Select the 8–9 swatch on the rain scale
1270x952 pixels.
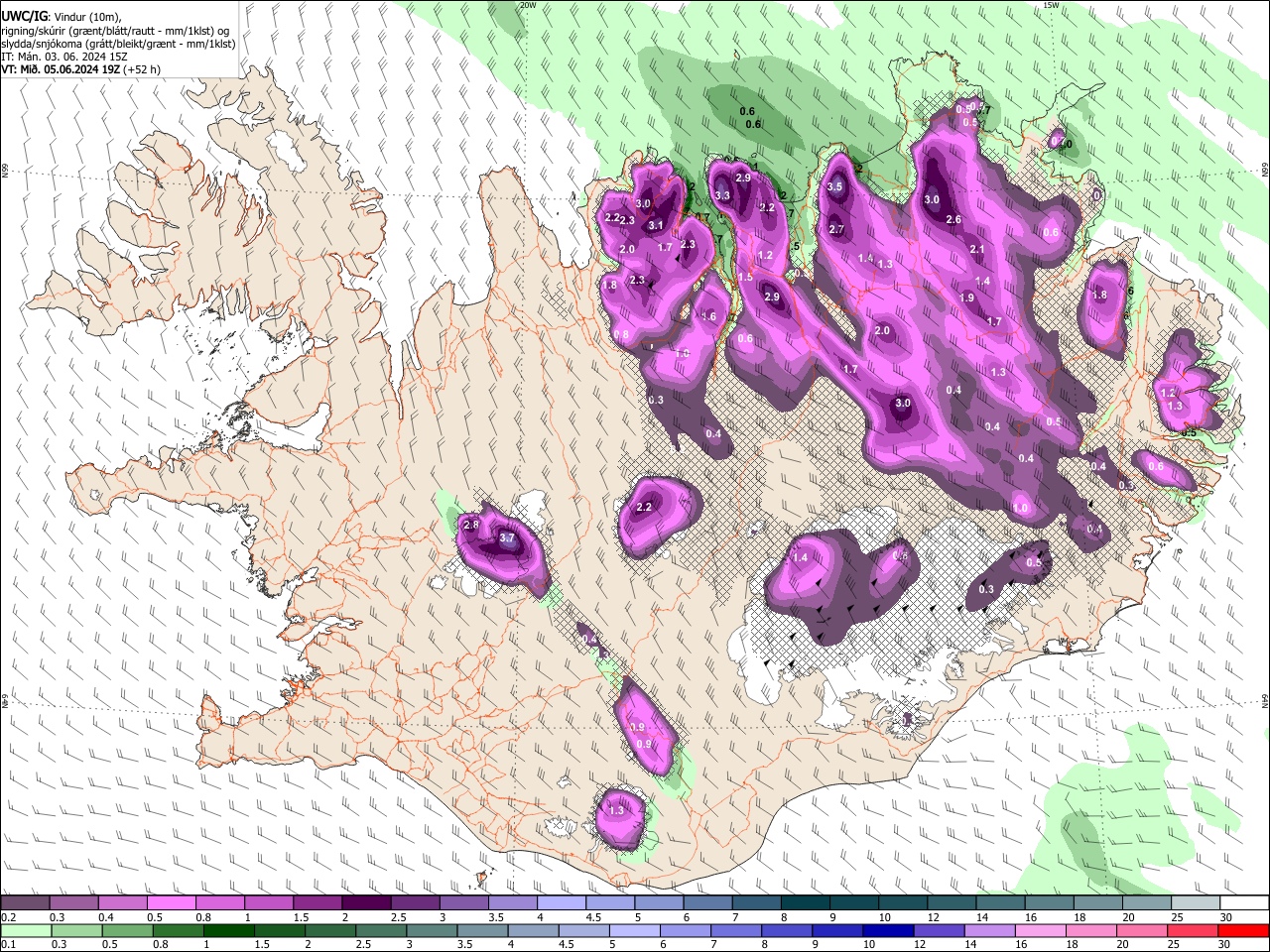pos(786,930)
